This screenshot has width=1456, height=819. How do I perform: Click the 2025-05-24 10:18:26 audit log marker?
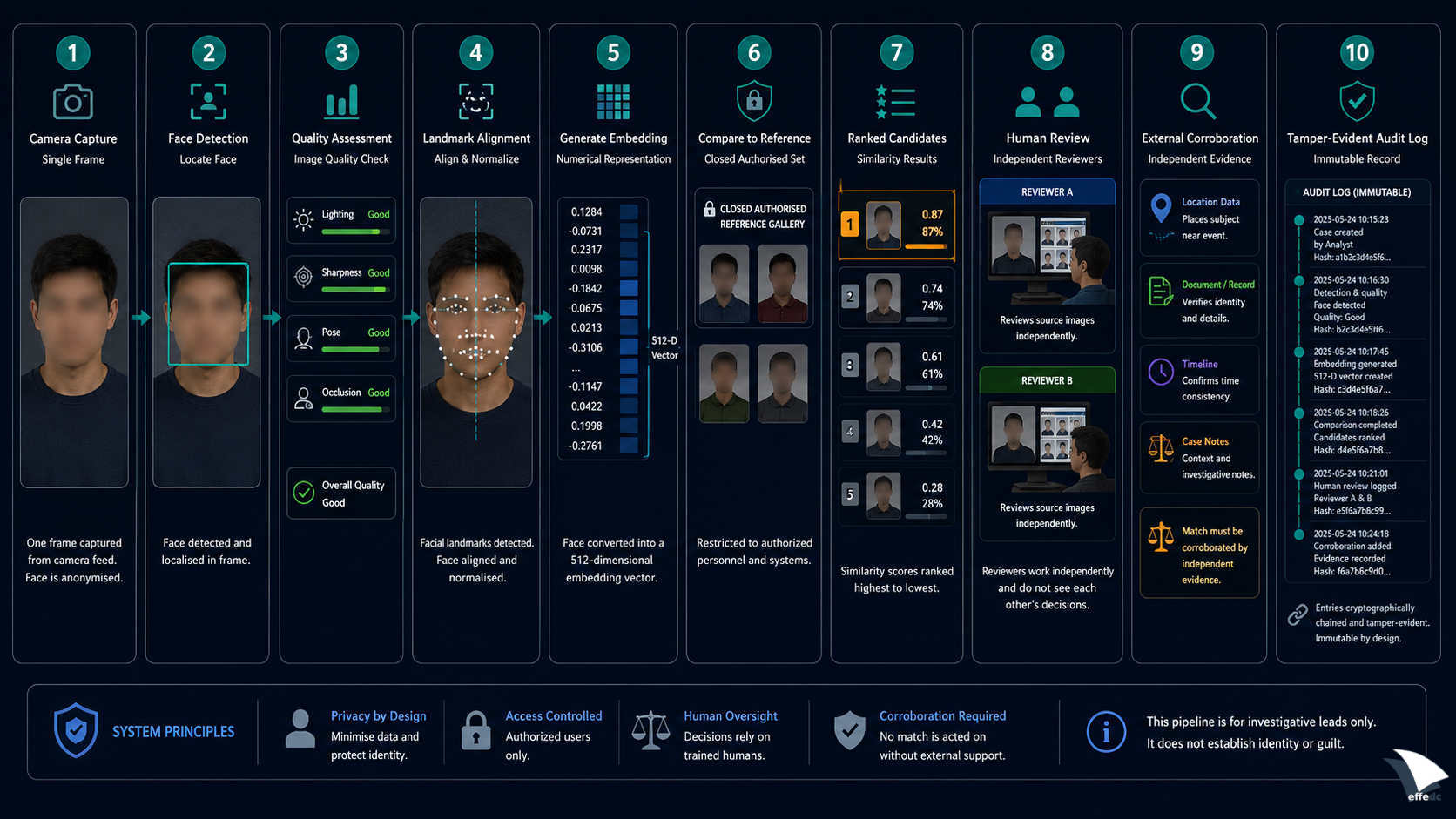[x=1298, y=413]
